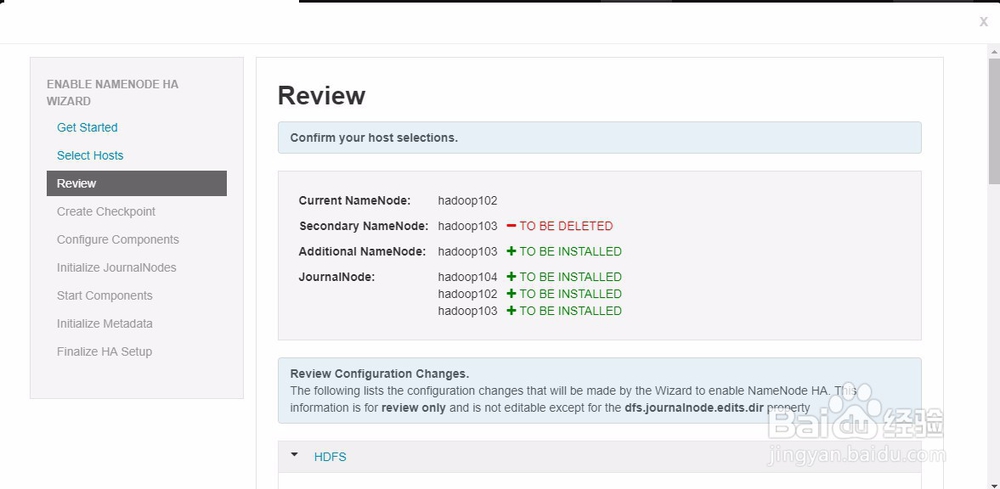Image resolution: width=1000 pixels, height=489 pixels.
Task: Click the vertical scrollbar thumb
Action: coord(994,120)
